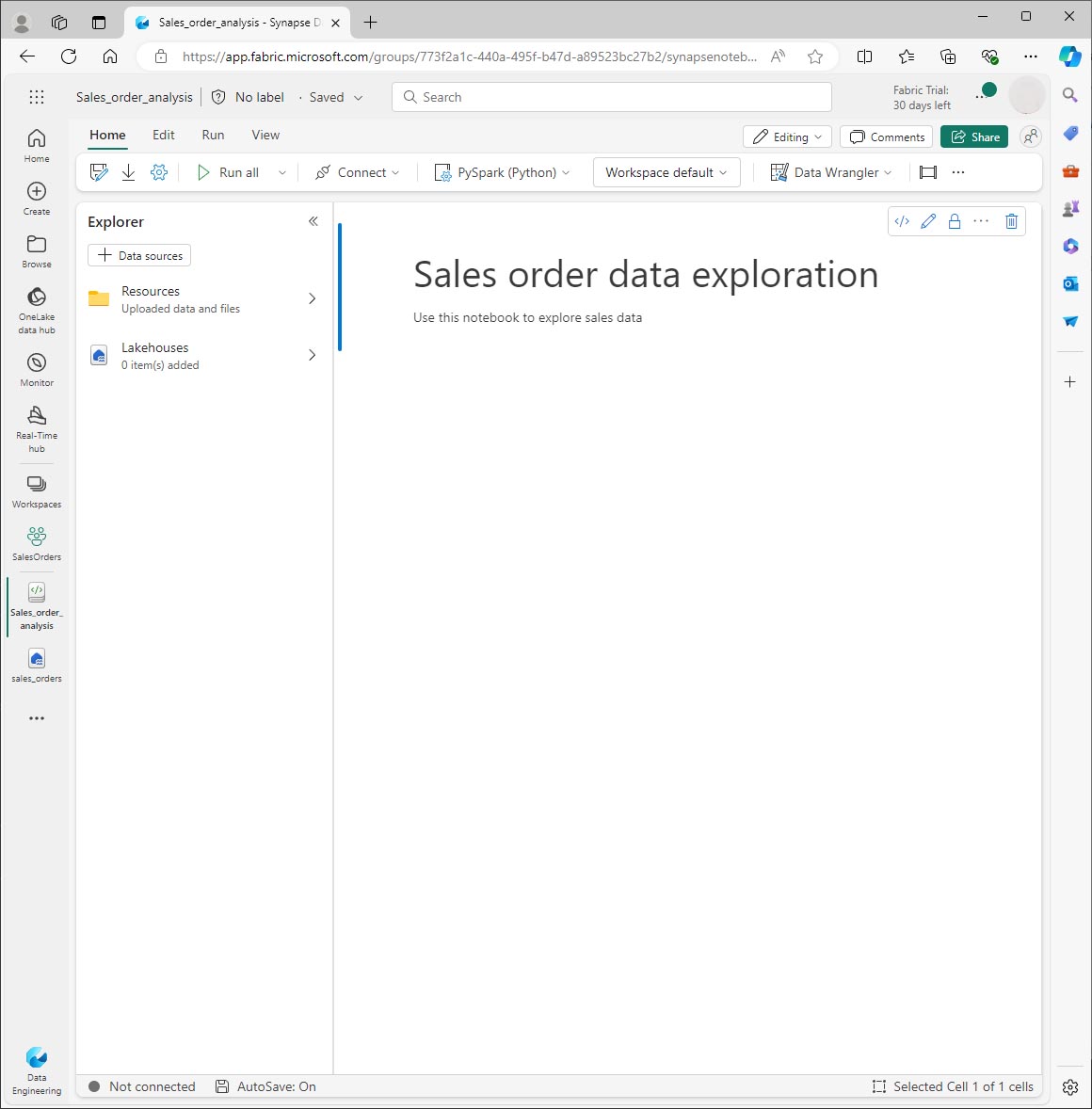1092x1109 pixels.
Task: Click Run all button
Action: [228, 172]
